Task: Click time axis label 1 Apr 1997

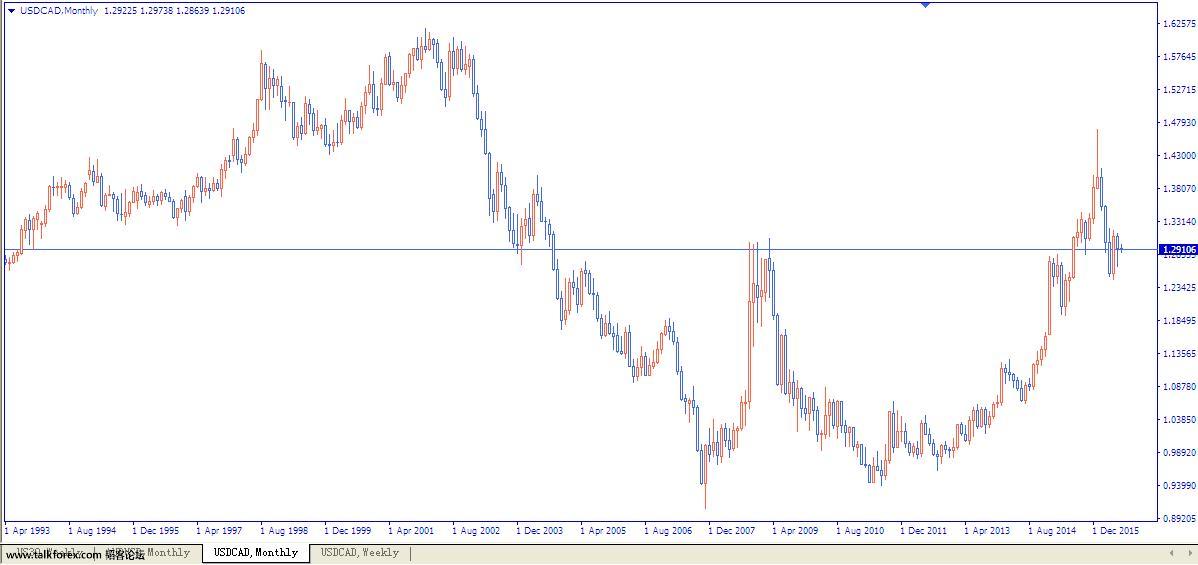Action: 219,530
